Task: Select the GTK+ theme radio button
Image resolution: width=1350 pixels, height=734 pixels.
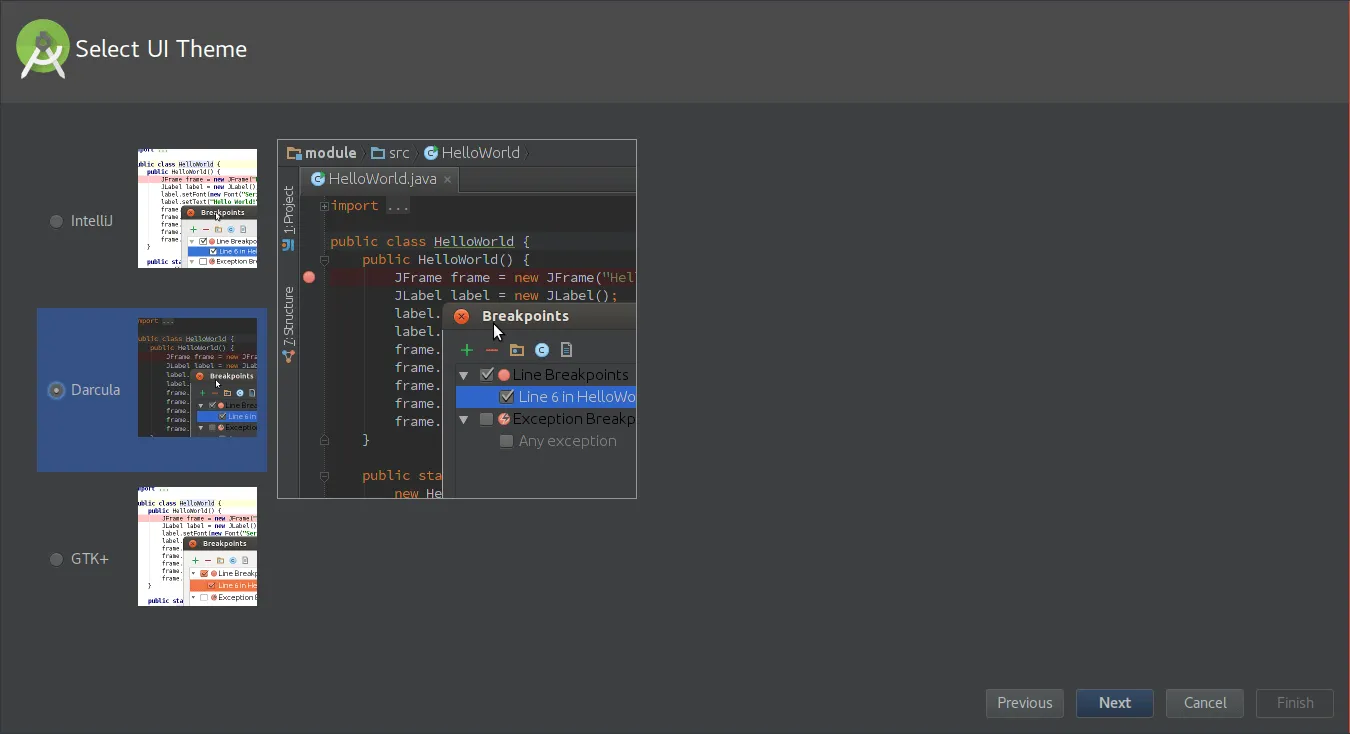Action: 56,559
